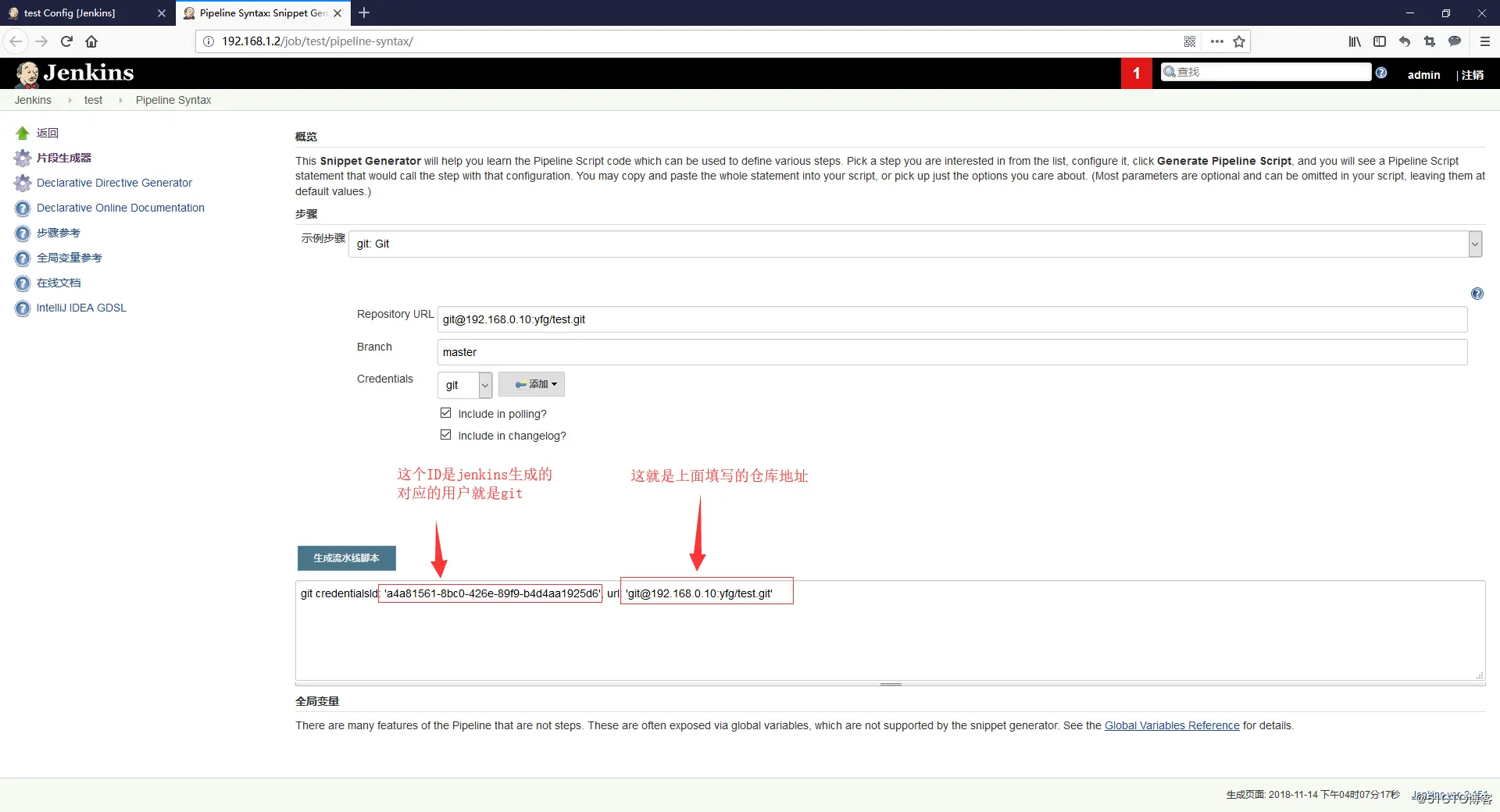Open the IntelliJ IDEA GDSL link
This screenshot has width=1500, height=812.
pyautogui.click(x=81, y=308)
